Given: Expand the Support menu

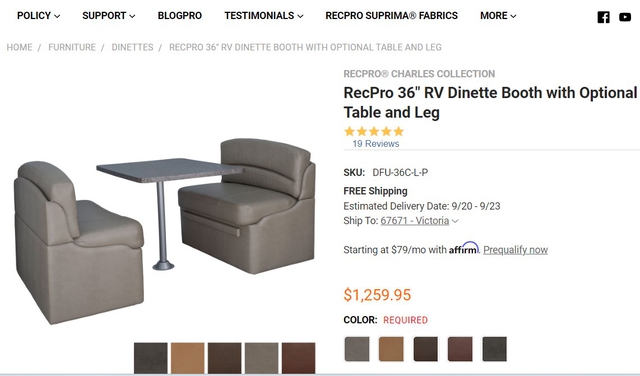Looking at the screenshot, I should (109, 16).
